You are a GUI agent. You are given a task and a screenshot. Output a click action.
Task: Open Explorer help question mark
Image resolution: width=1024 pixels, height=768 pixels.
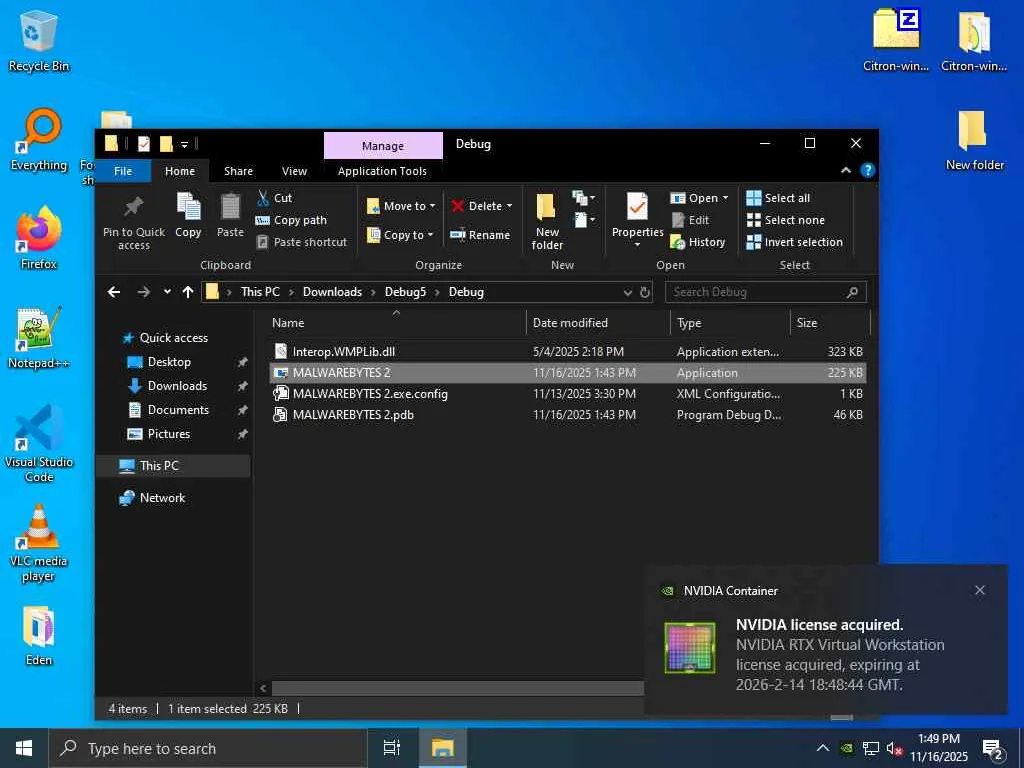click(867, 170)
